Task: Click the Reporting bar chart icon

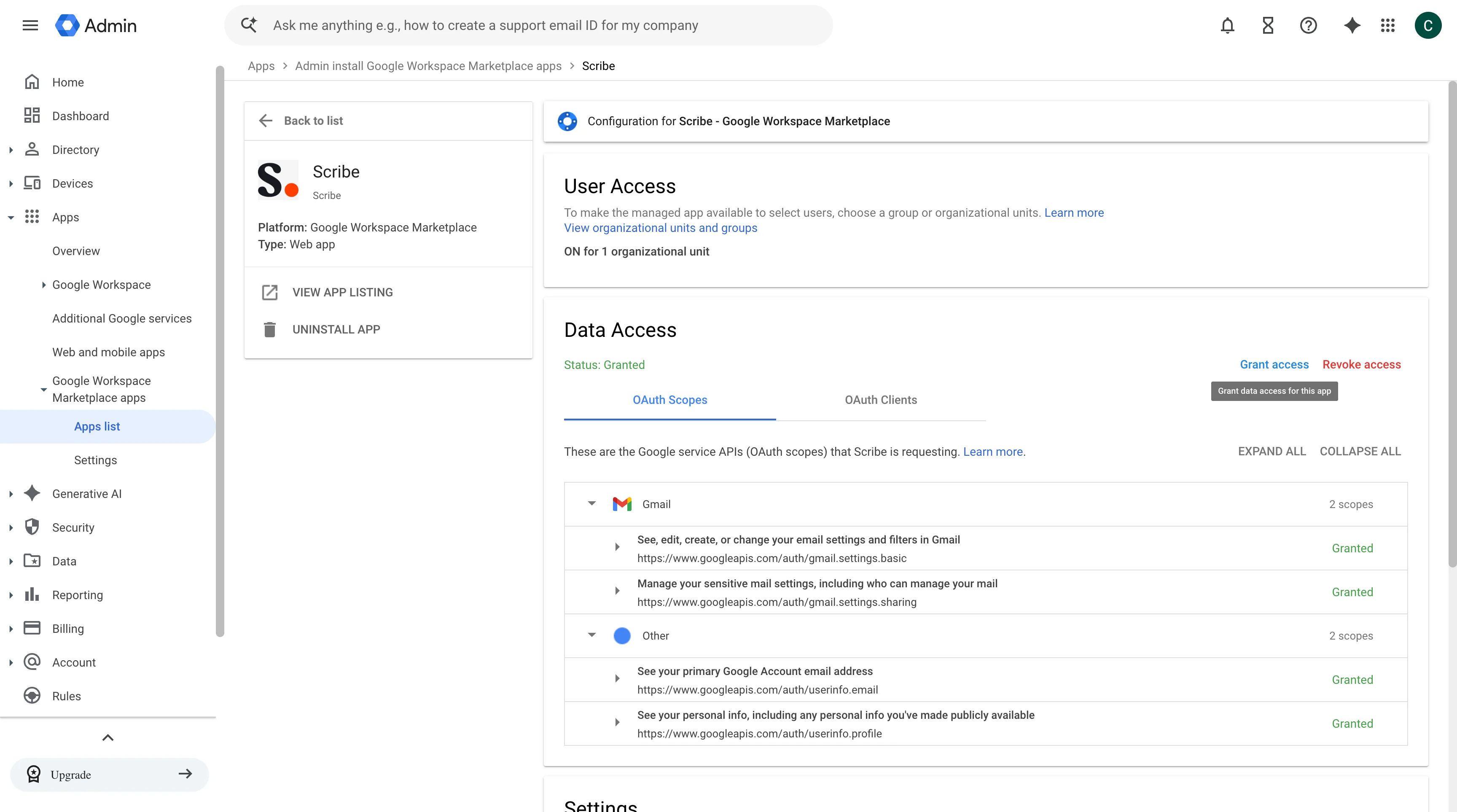Action: (x=32, y=594)
